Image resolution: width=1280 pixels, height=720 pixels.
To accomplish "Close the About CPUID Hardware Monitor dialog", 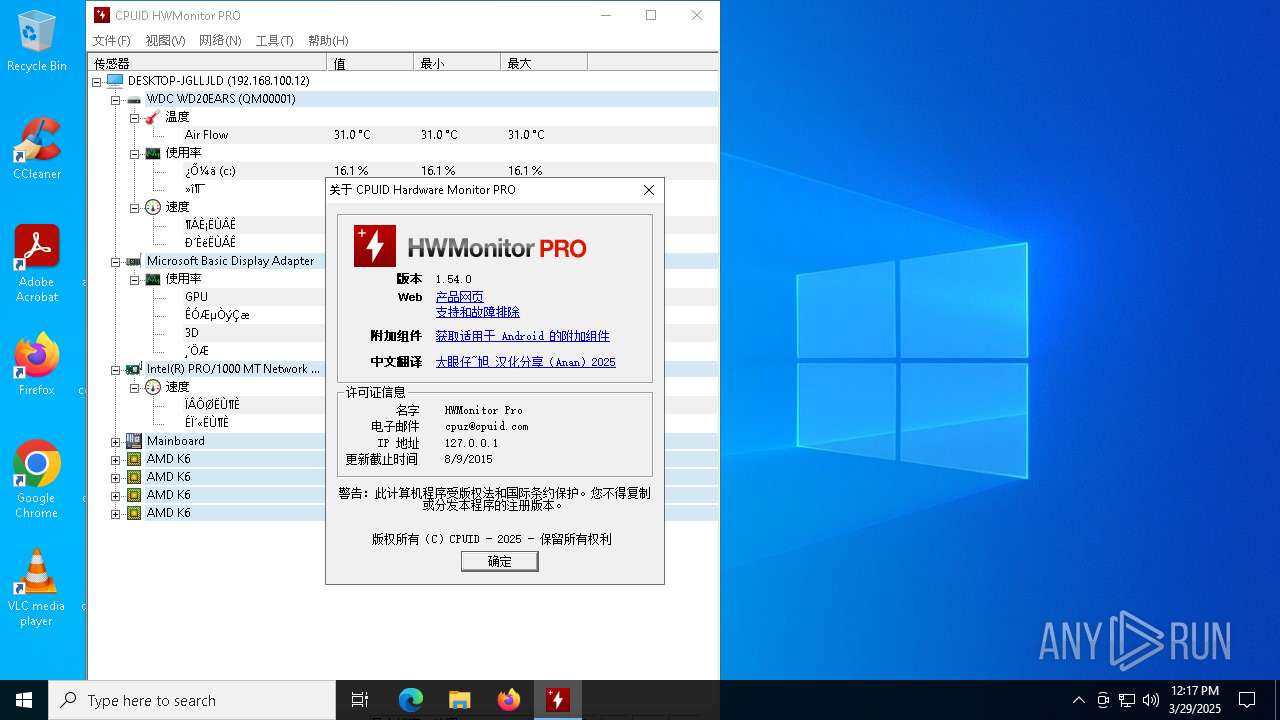I will [649, 190].
